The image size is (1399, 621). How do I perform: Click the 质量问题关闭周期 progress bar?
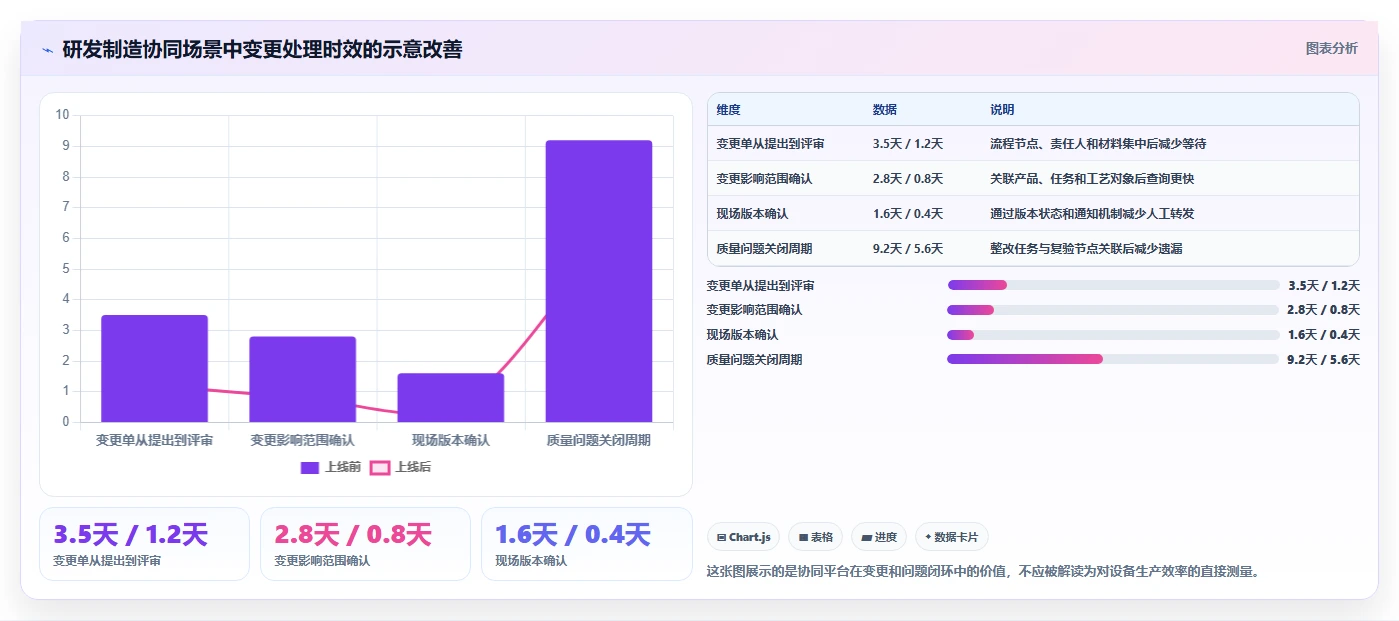(1113, 359)
